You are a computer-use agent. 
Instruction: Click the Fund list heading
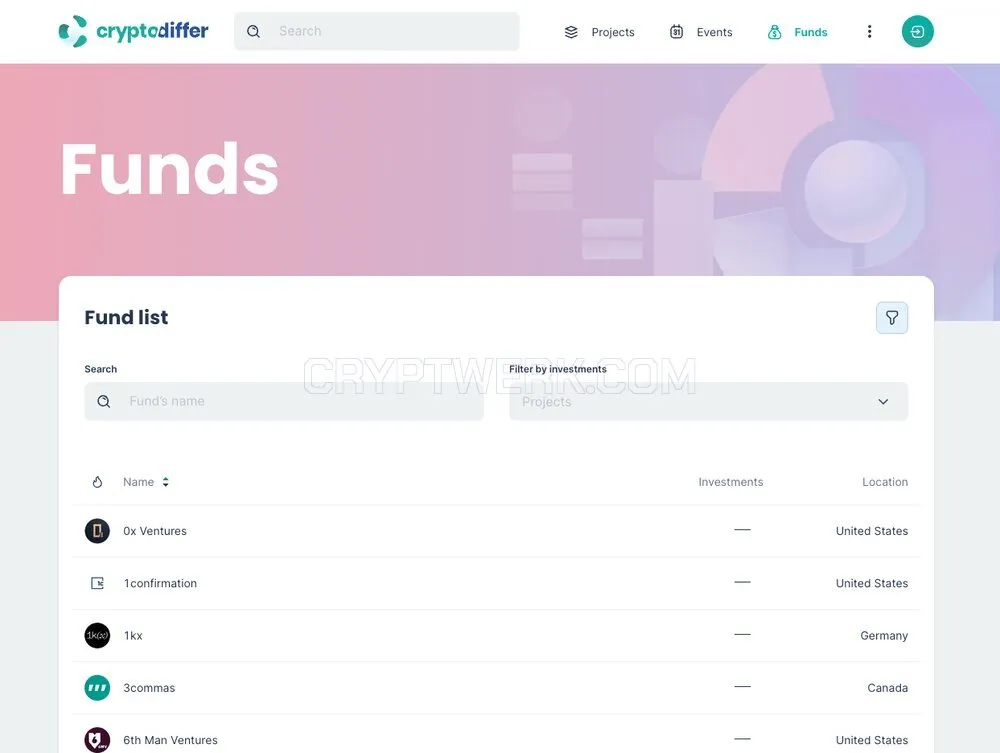[126, 317]
